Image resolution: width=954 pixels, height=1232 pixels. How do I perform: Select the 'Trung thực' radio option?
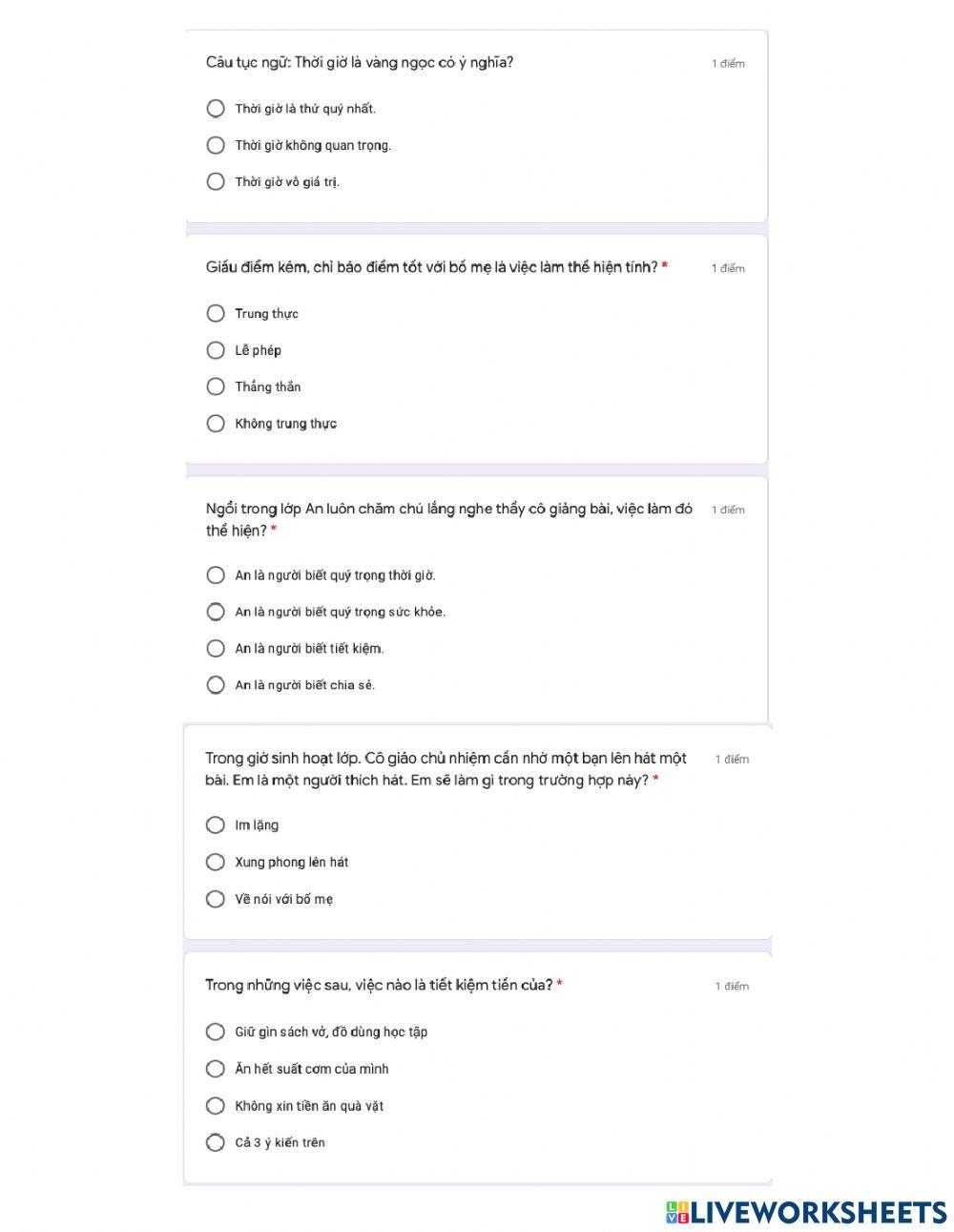click(216, 313)
